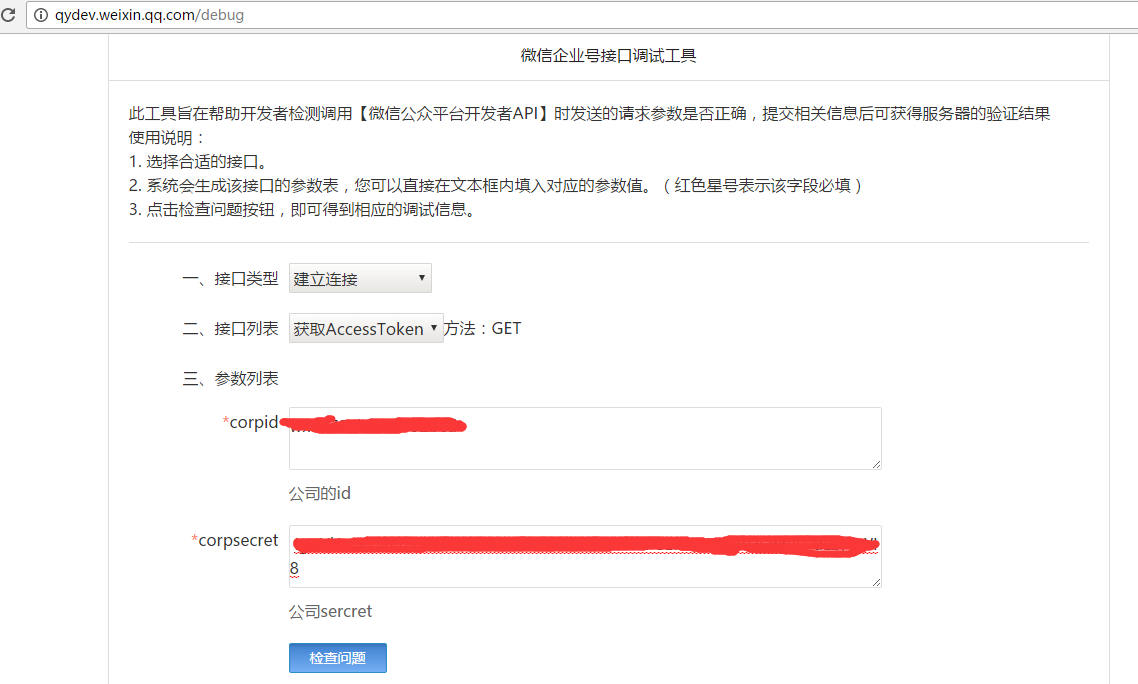Click the 公司的id description text
1138x684 pixels.
(320, 494)
